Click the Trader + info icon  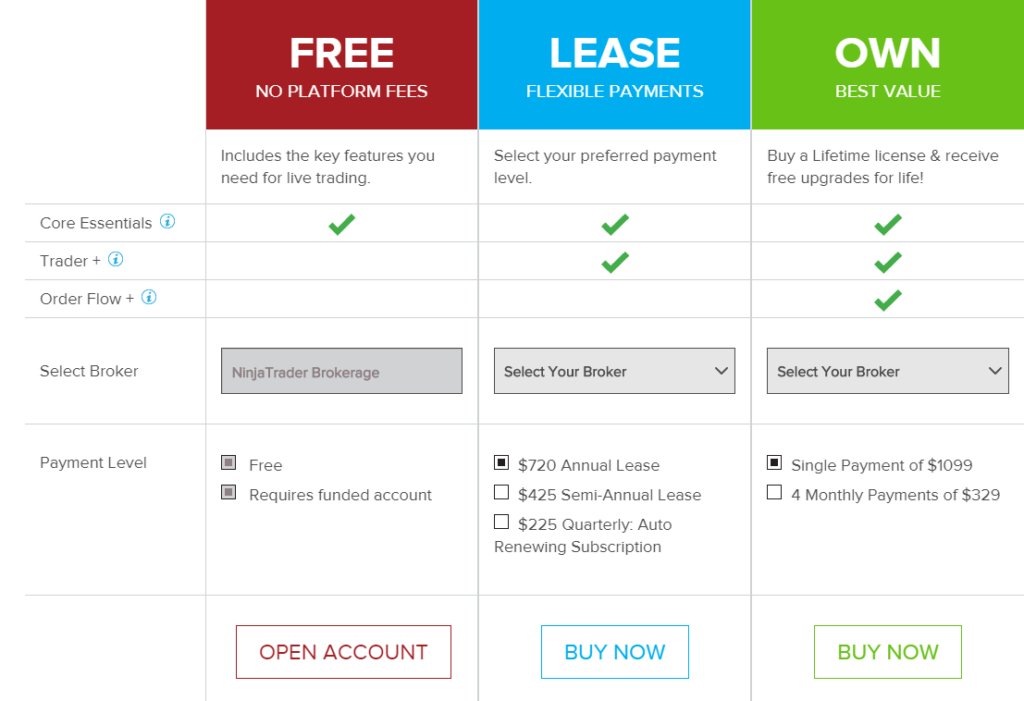point(115,260)
